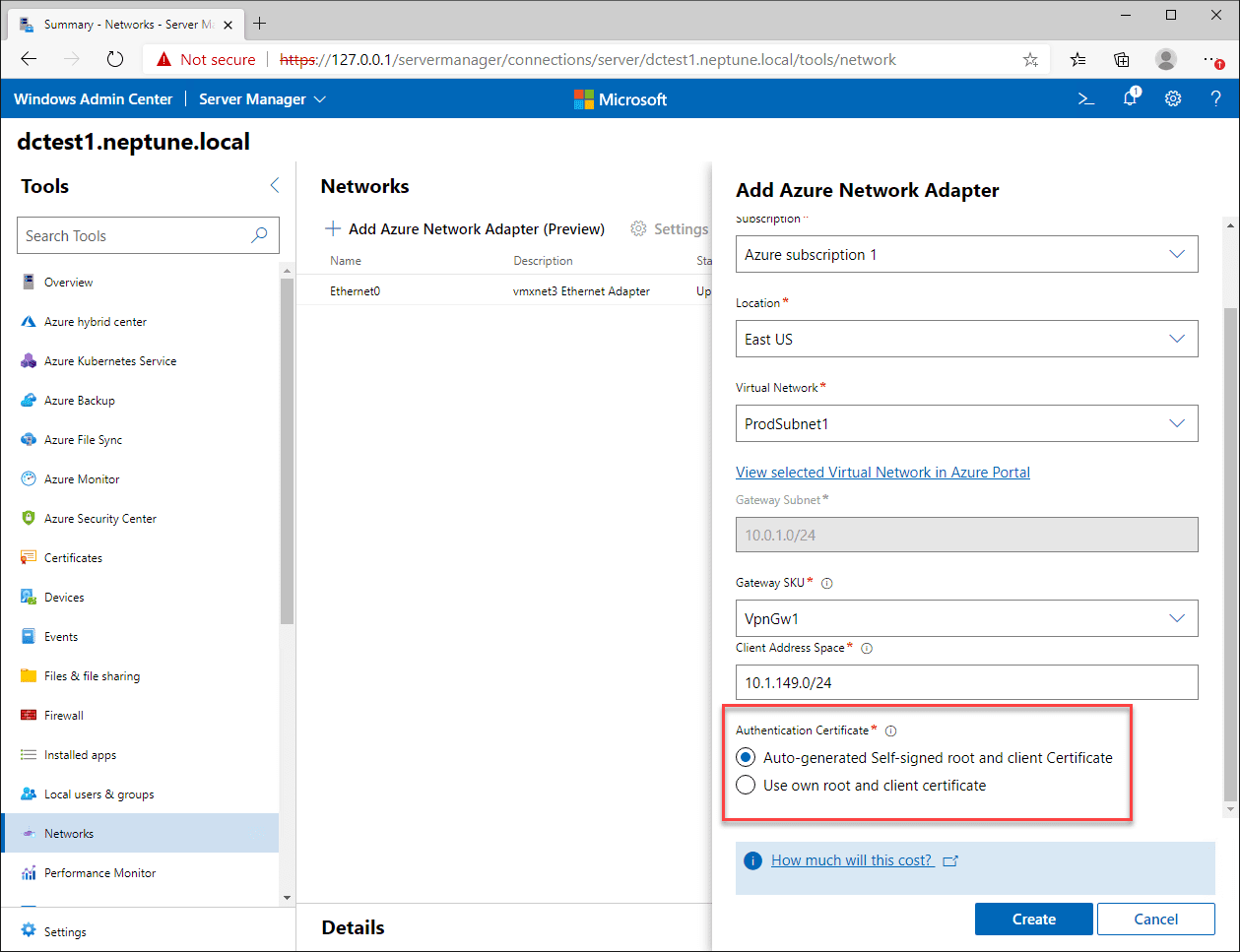Open Performance Monitor

(98, 872)
